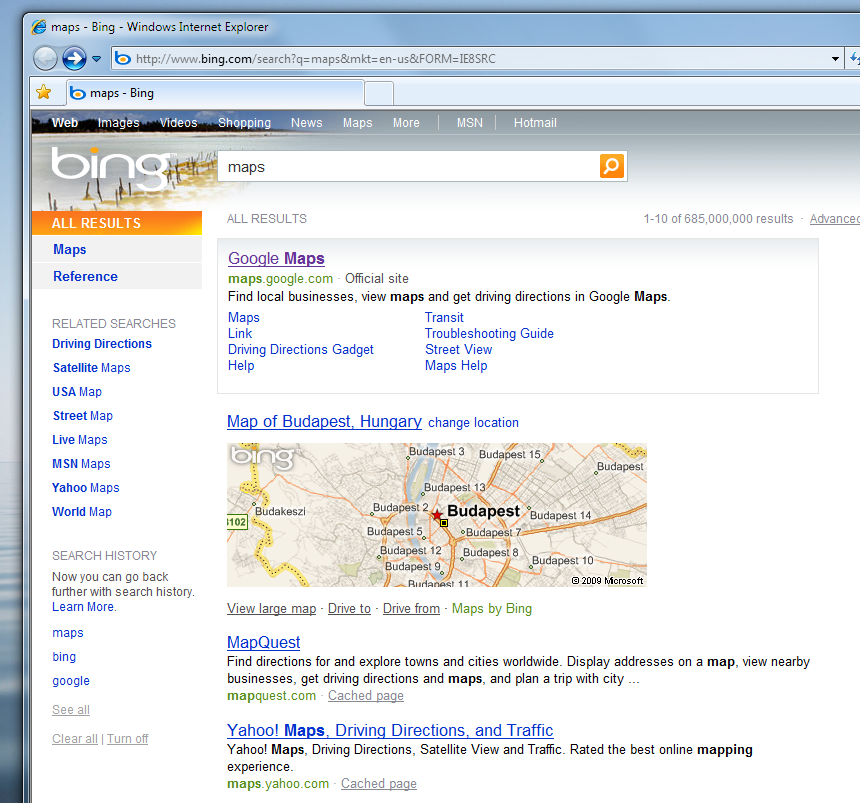
Task: Click the Favorites star icon
Action: point(44,92)
